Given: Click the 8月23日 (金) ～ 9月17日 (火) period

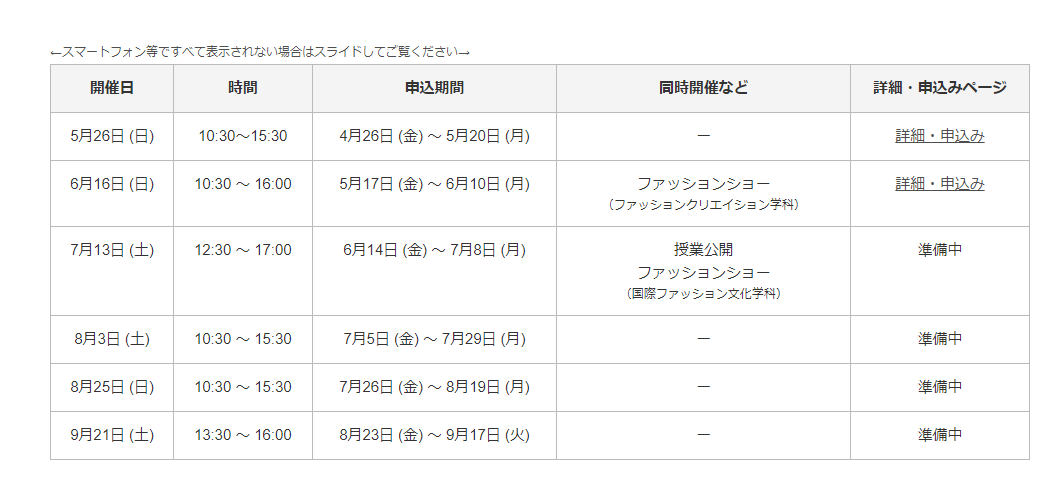Looking at the screenshot, I should tap(434, 435).
